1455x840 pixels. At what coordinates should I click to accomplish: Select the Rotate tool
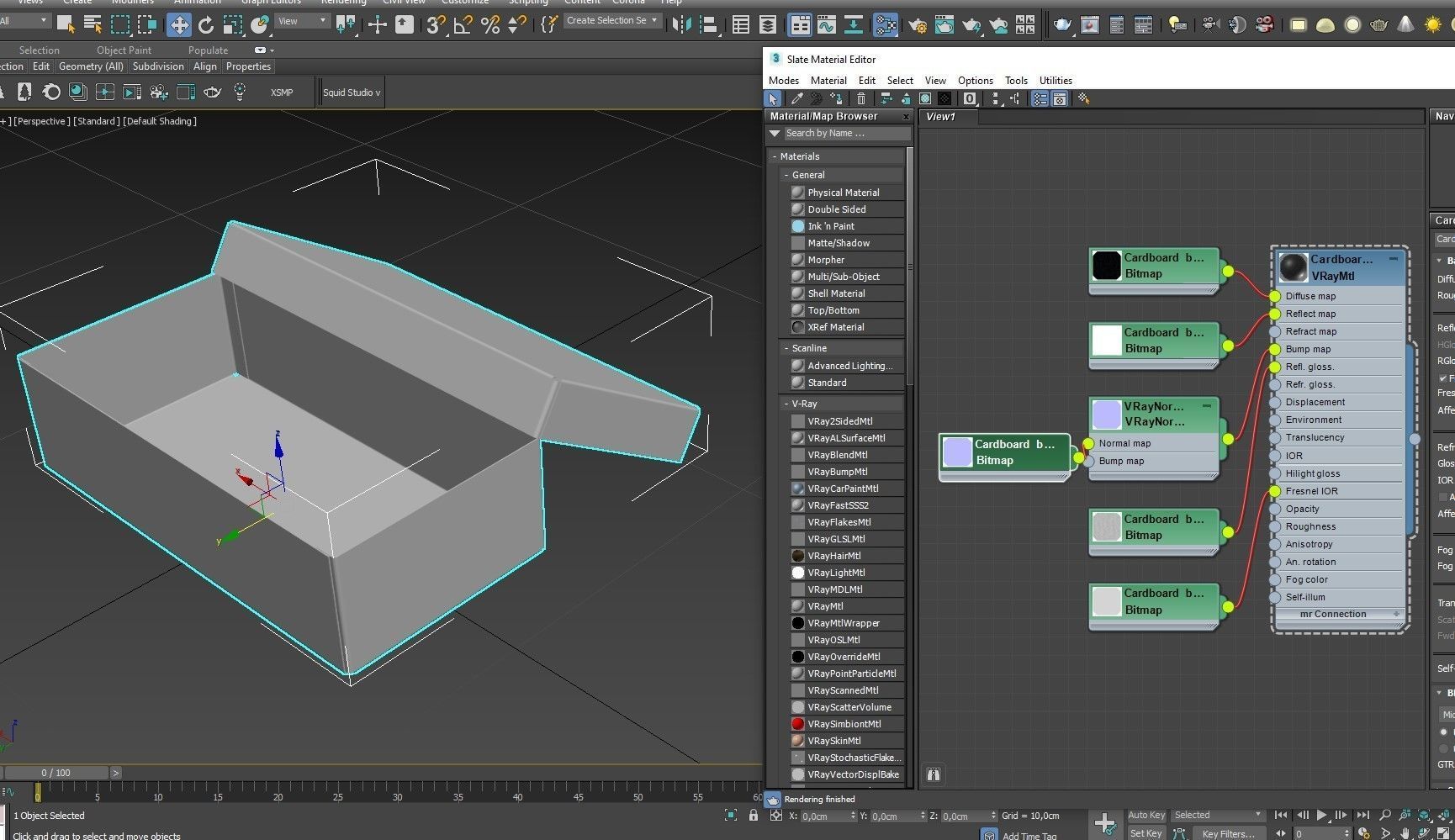[206, 25]
